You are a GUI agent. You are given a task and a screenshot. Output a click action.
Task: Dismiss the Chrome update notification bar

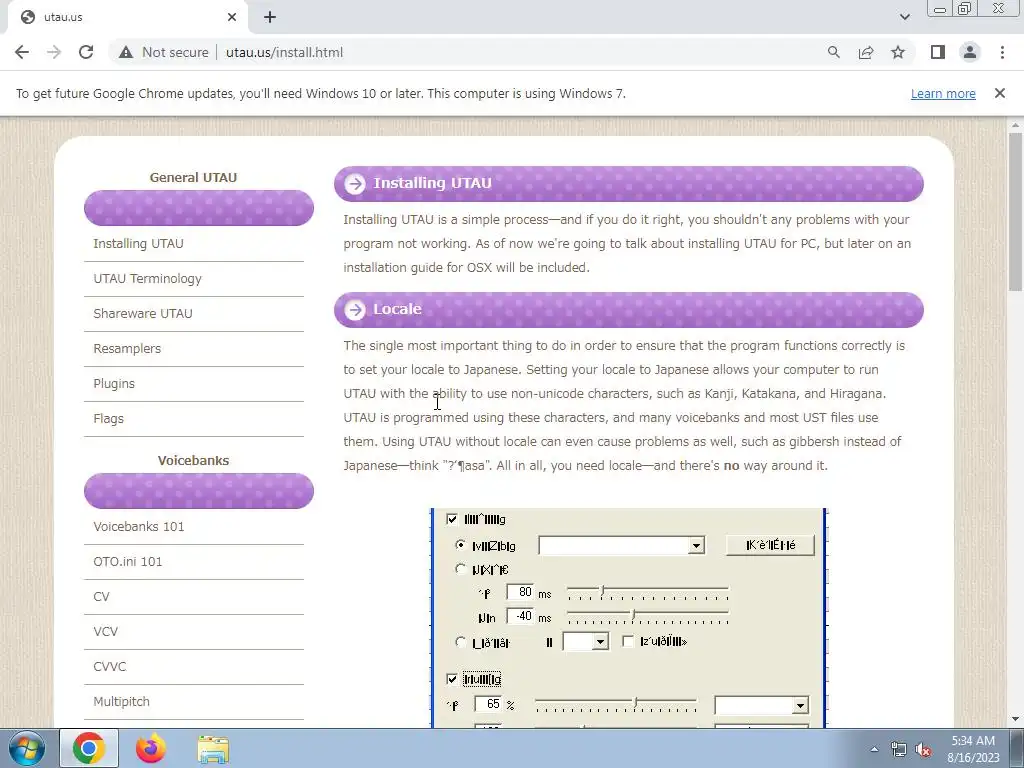[x=999, y=93]
